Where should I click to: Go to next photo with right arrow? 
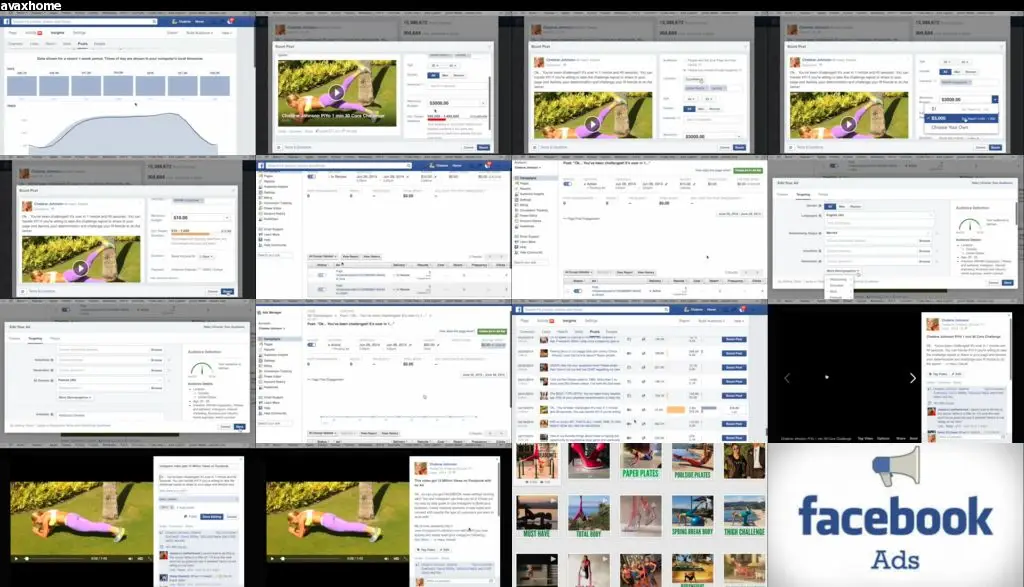912,378
